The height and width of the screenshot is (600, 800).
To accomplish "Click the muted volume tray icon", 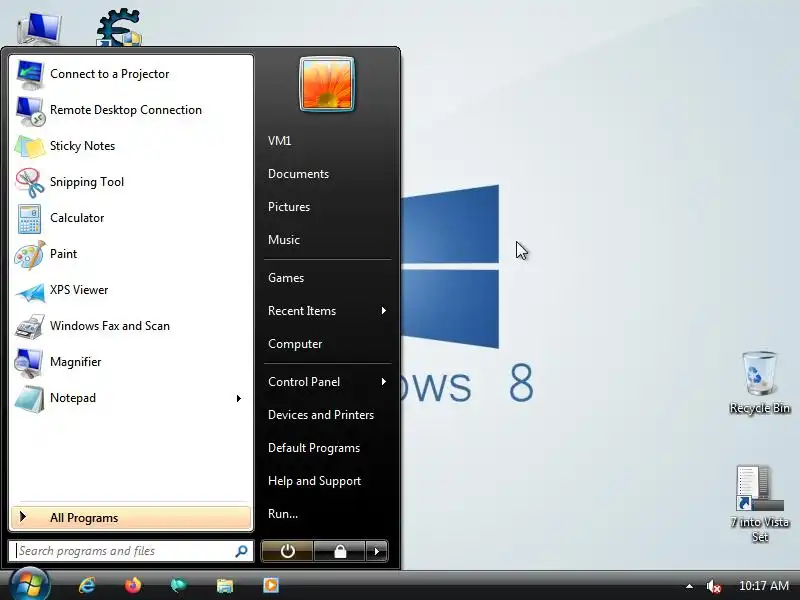I will pyautogui.click(x=714, y=586).
